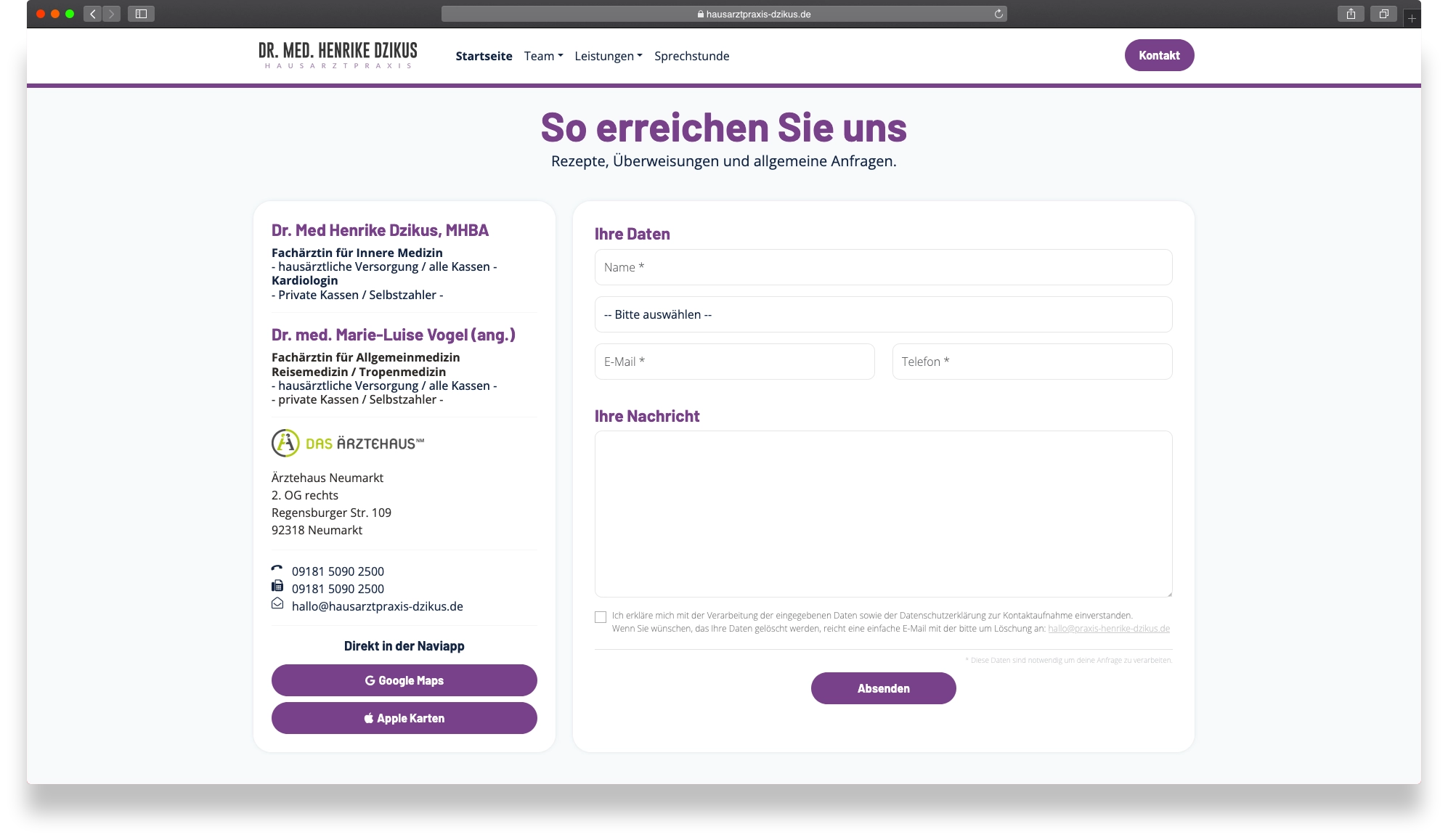
Task: Focus the E-Mail input field
Action: click(x=734, y=362)
